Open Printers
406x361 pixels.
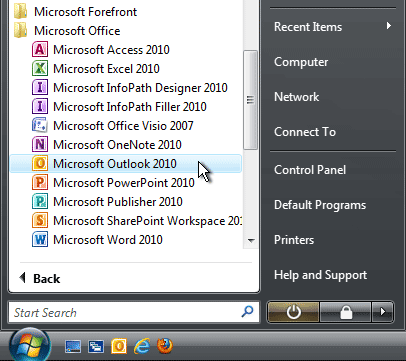point(294,240)
